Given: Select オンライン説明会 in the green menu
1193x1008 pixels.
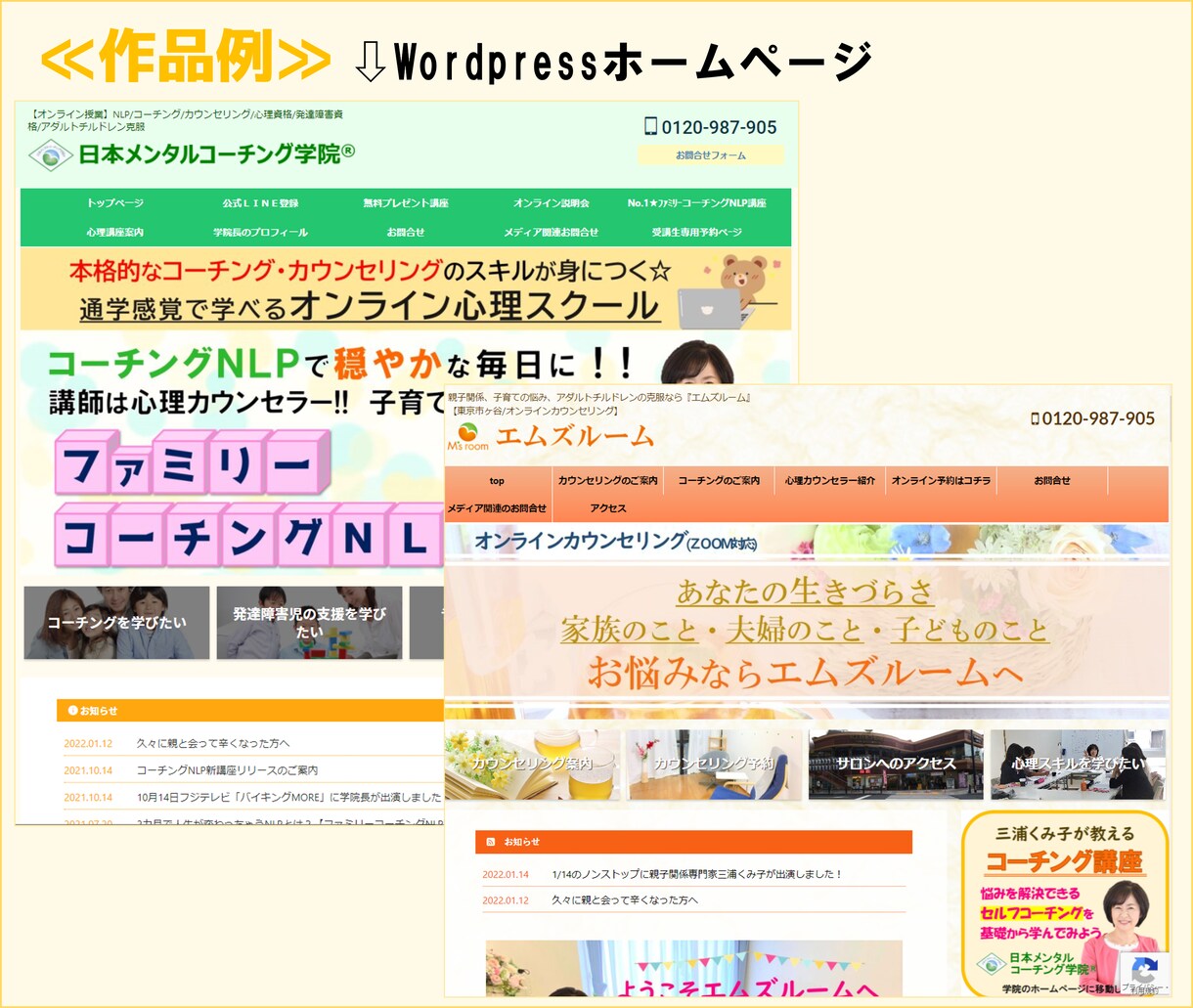Looking at the screenshot, I should click(552, 203).
